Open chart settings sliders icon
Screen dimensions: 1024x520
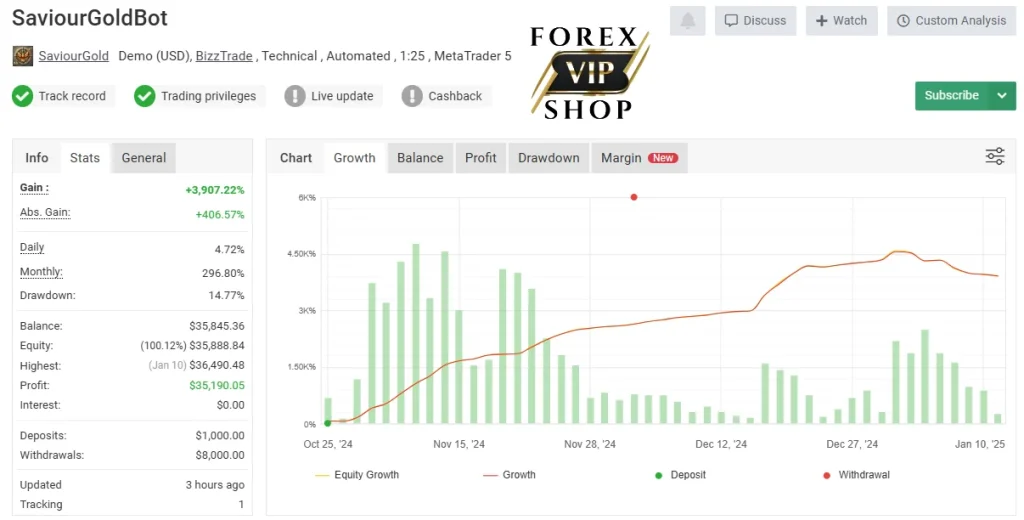coord(995,156)
